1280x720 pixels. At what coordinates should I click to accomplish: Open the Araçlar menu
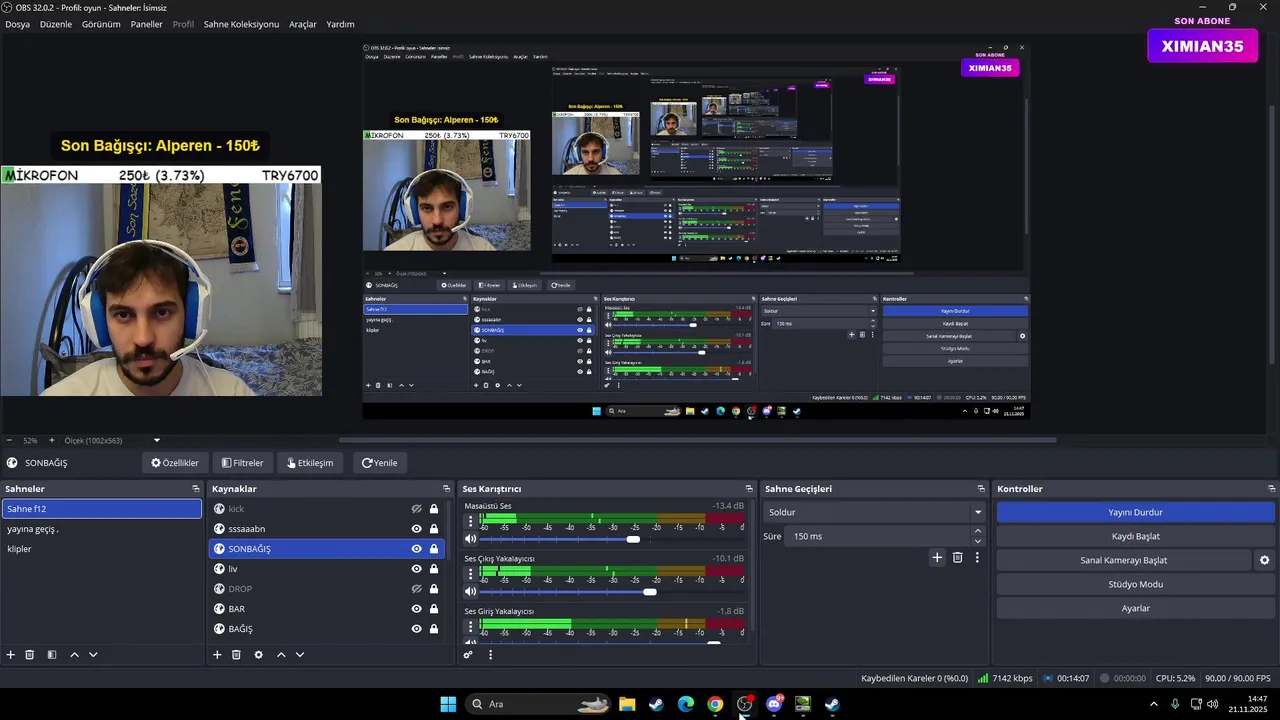coord(303,24)
